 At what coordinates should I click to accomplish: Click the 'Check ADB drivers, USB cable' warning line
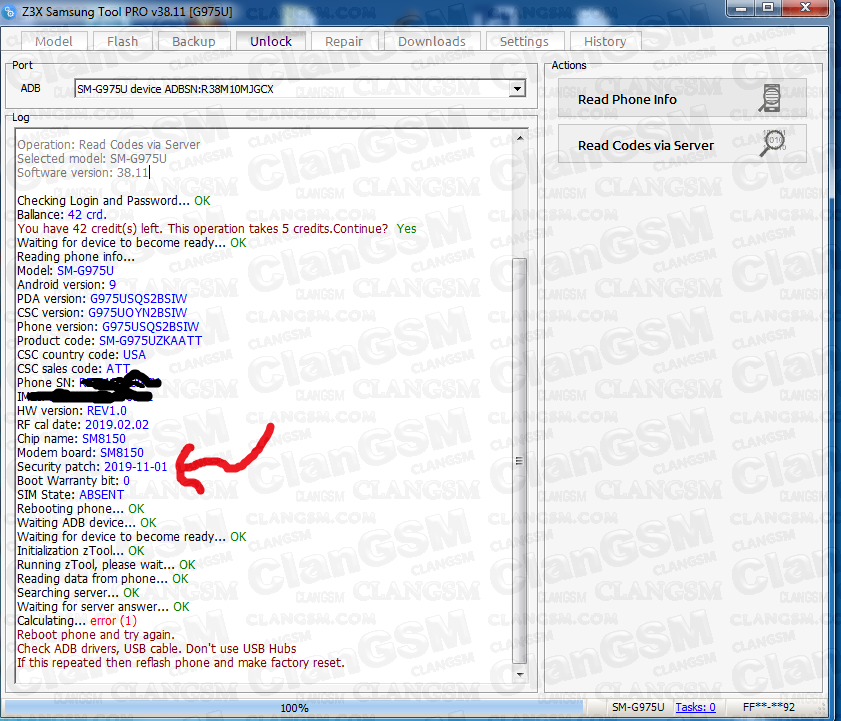tap(157, 649)
